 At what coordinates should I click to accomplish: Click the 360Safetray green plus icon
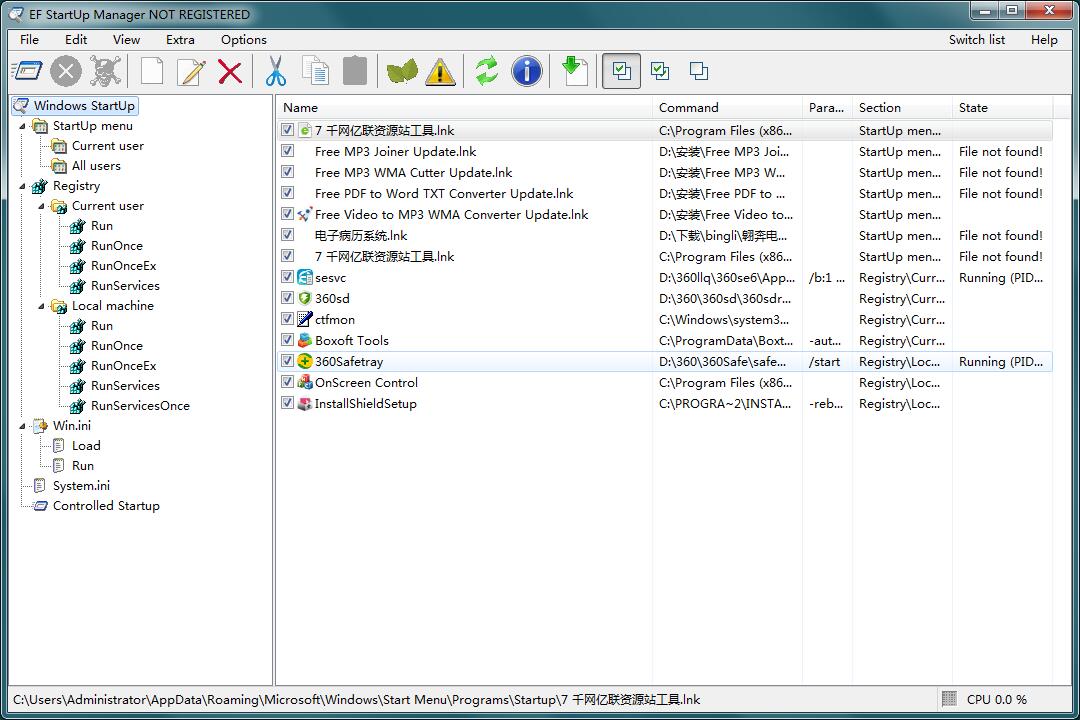304,362
